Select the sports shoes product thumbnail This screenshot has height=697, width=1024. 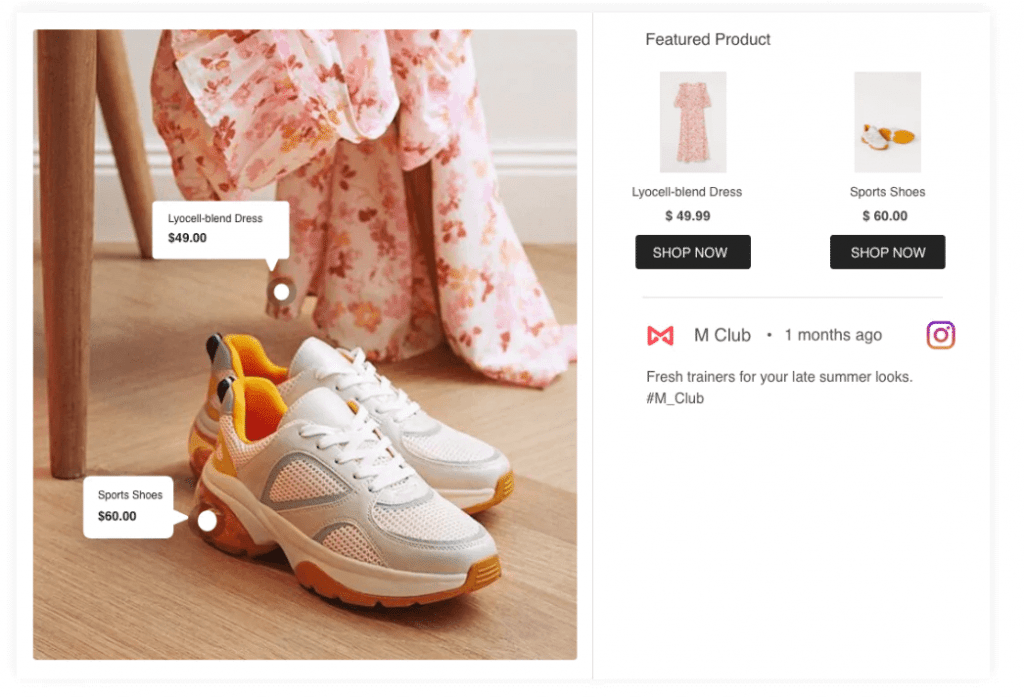pos(887,122)
